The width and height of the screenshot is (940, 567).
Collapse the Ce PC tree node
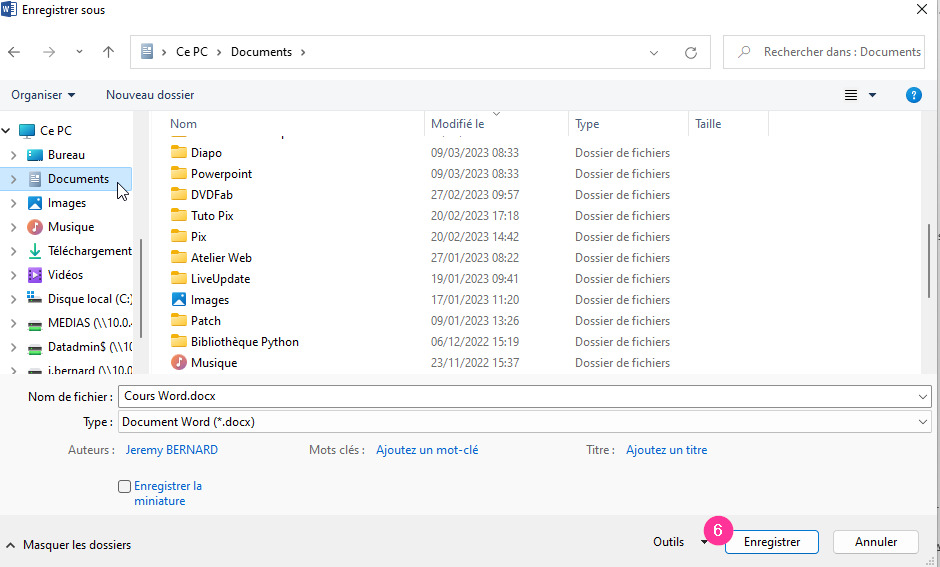coord(7,131)
